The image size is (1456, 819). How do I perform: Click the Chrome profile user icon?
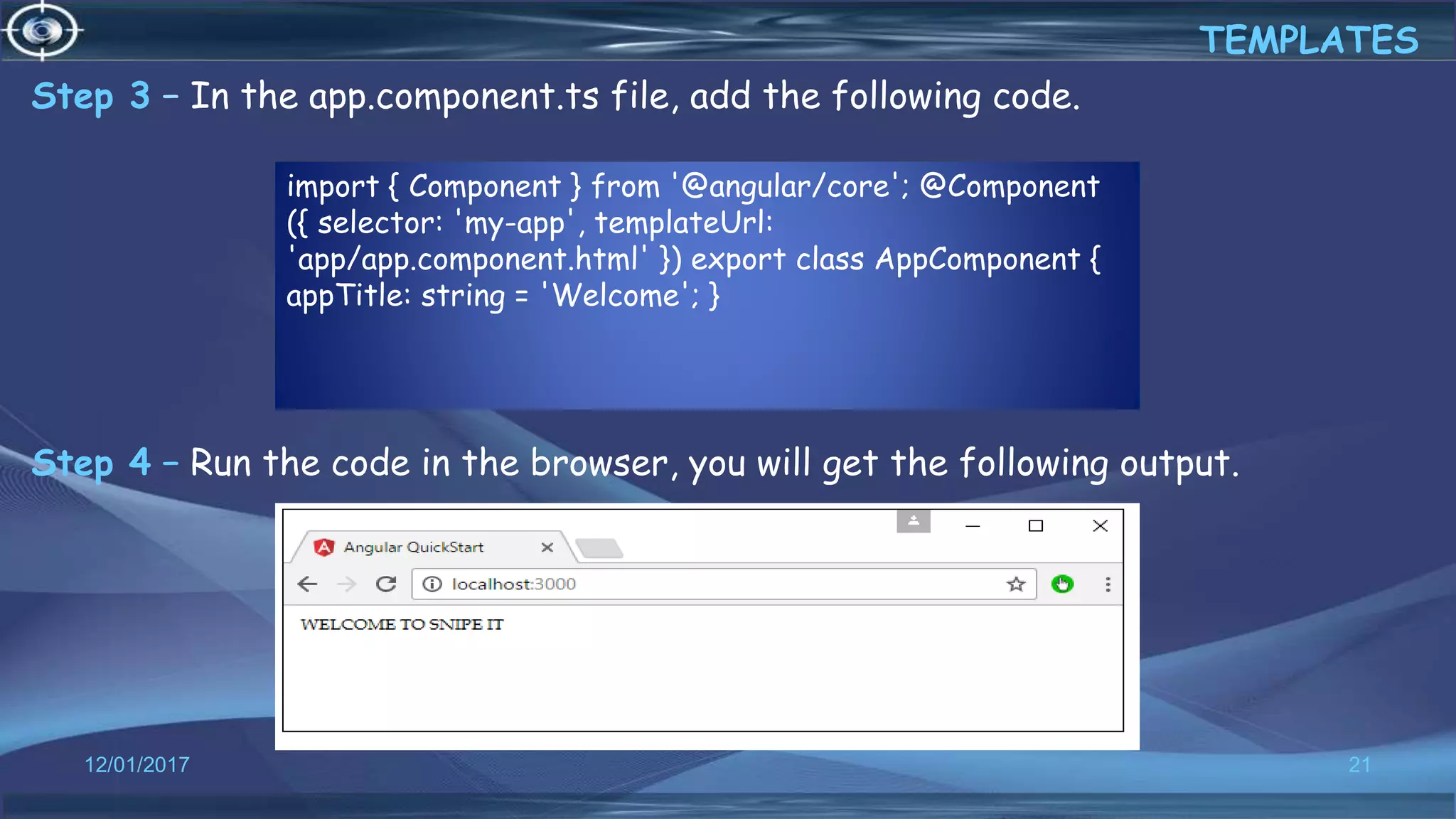click(914, 521)
